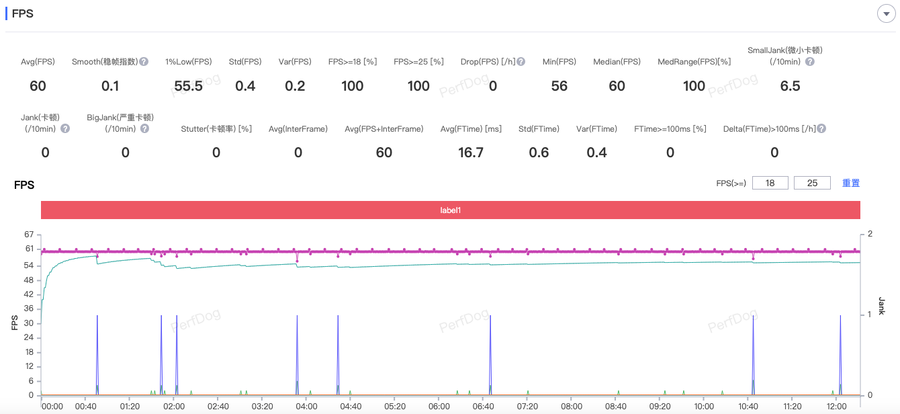Click the Avg(FPS) value 60
This screenshot has width=900, height=414.
click(x=38, y=86)
